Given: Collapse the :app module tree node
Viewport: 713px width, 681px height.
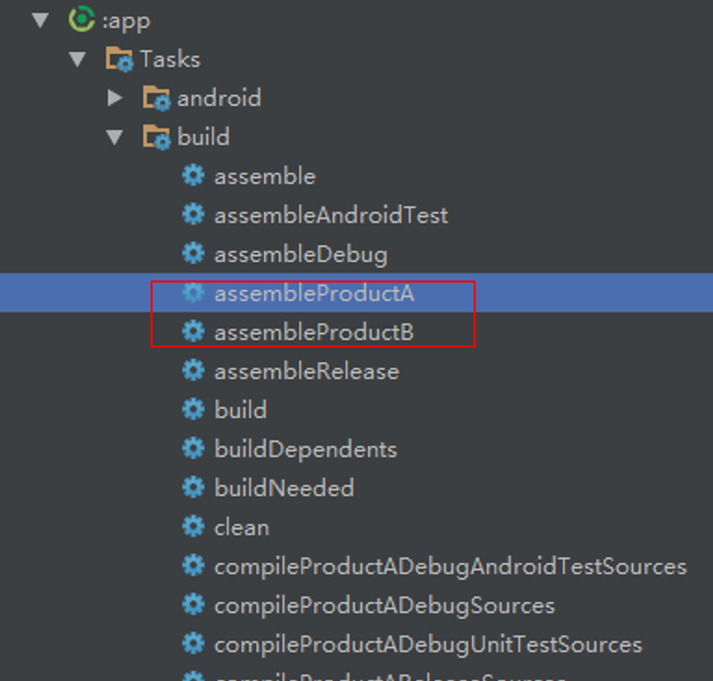Looking at the screenshot, I should click(40, 19).
